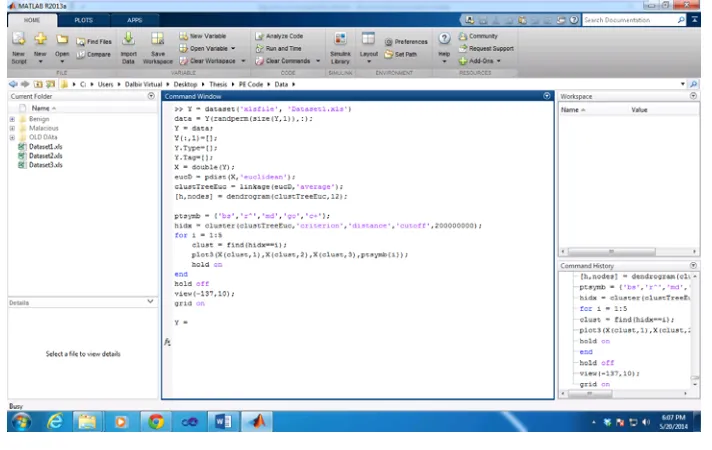
Task: Open Google Chrome from taskbar
Action: pos(156,421)
